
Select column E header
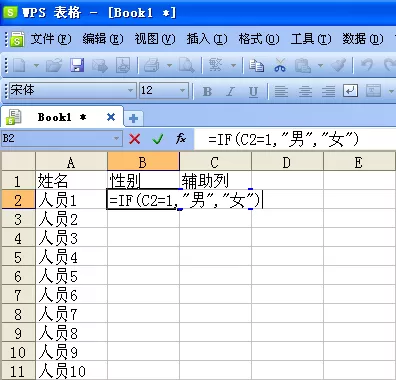click(359, 162)
